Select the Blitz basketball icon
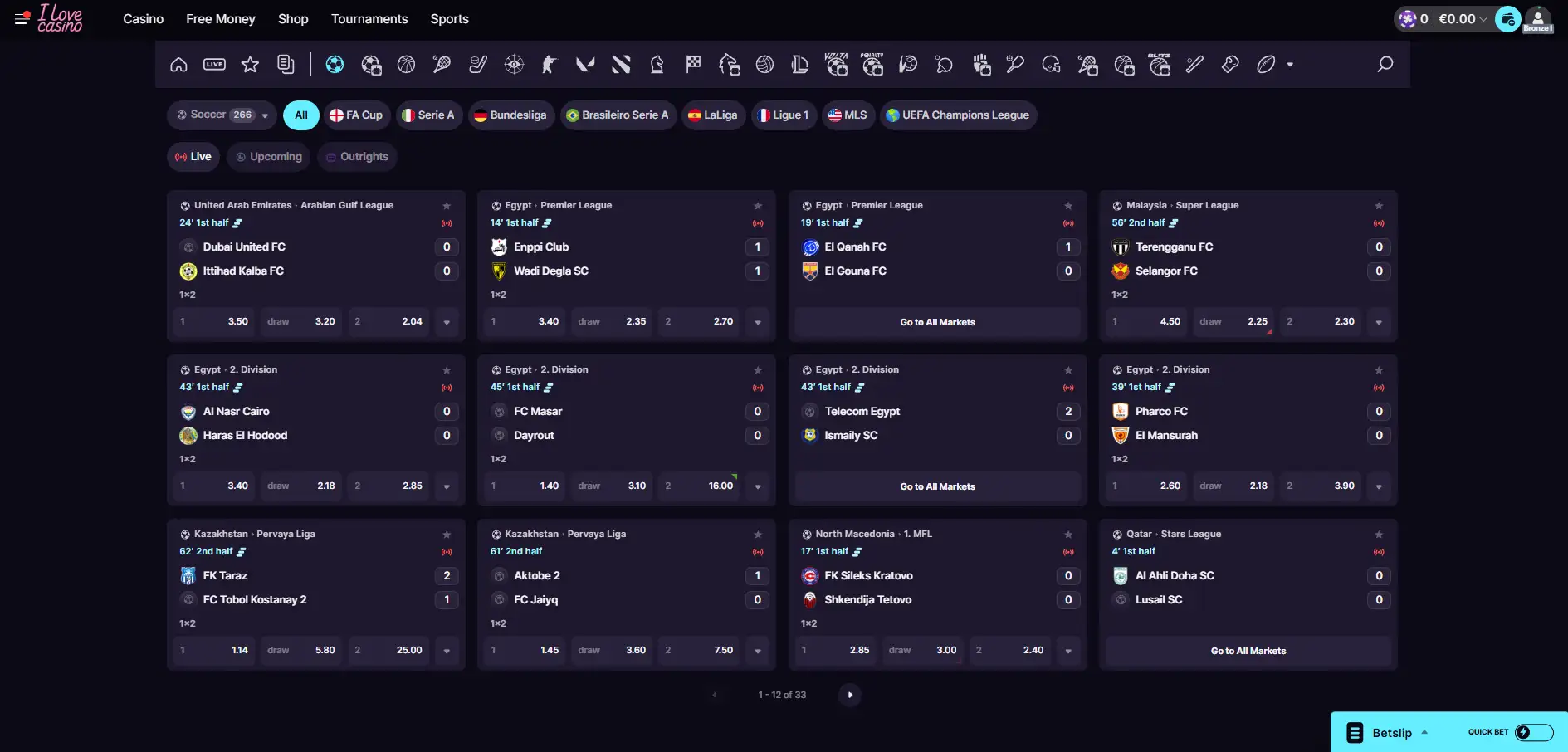Viewport: 1568px width, 752px height. pyautogui.click(x=1160, y=65)
